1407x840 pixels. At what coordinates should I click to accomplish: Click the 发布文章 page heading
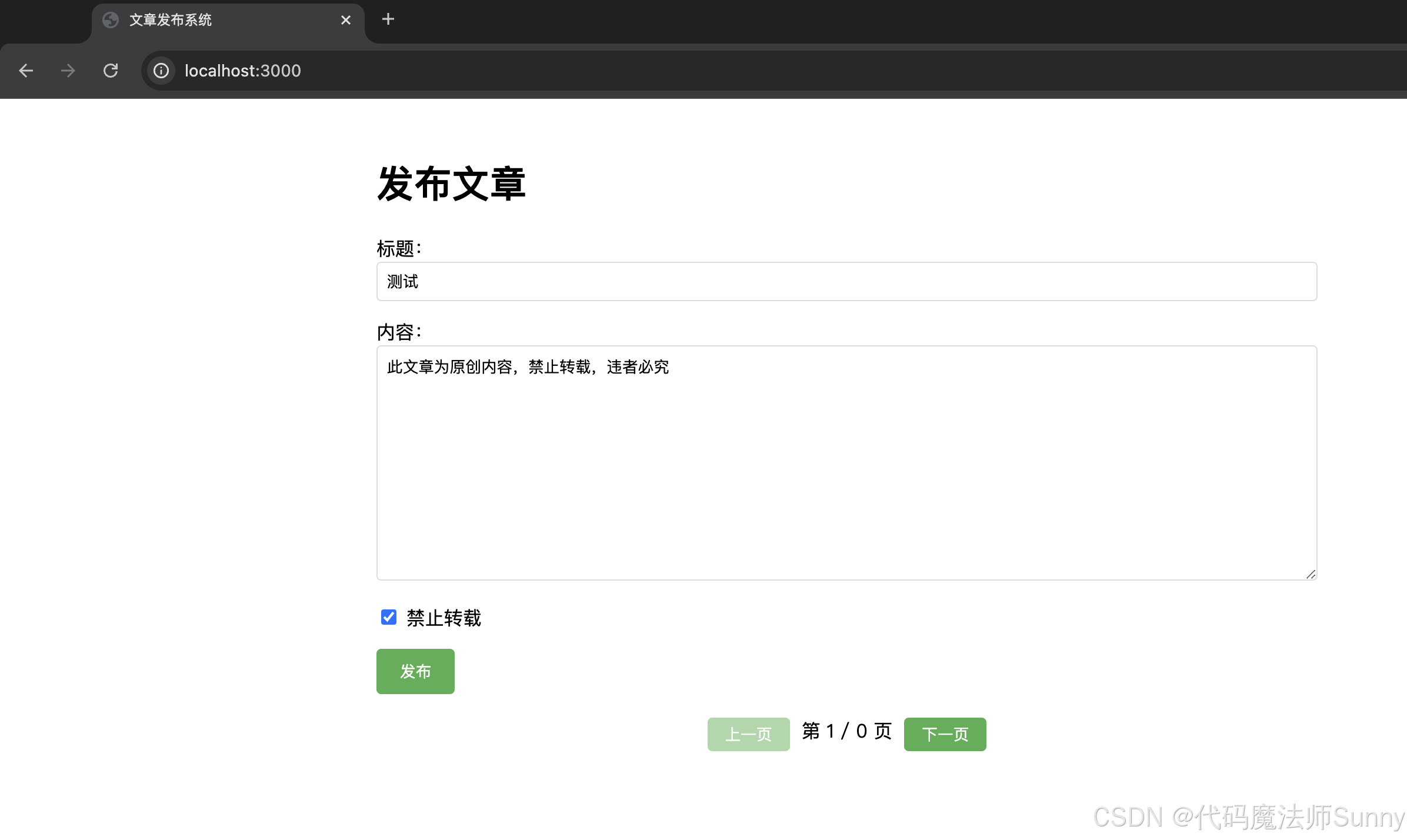pyautogui.click(x=452, y=184)
